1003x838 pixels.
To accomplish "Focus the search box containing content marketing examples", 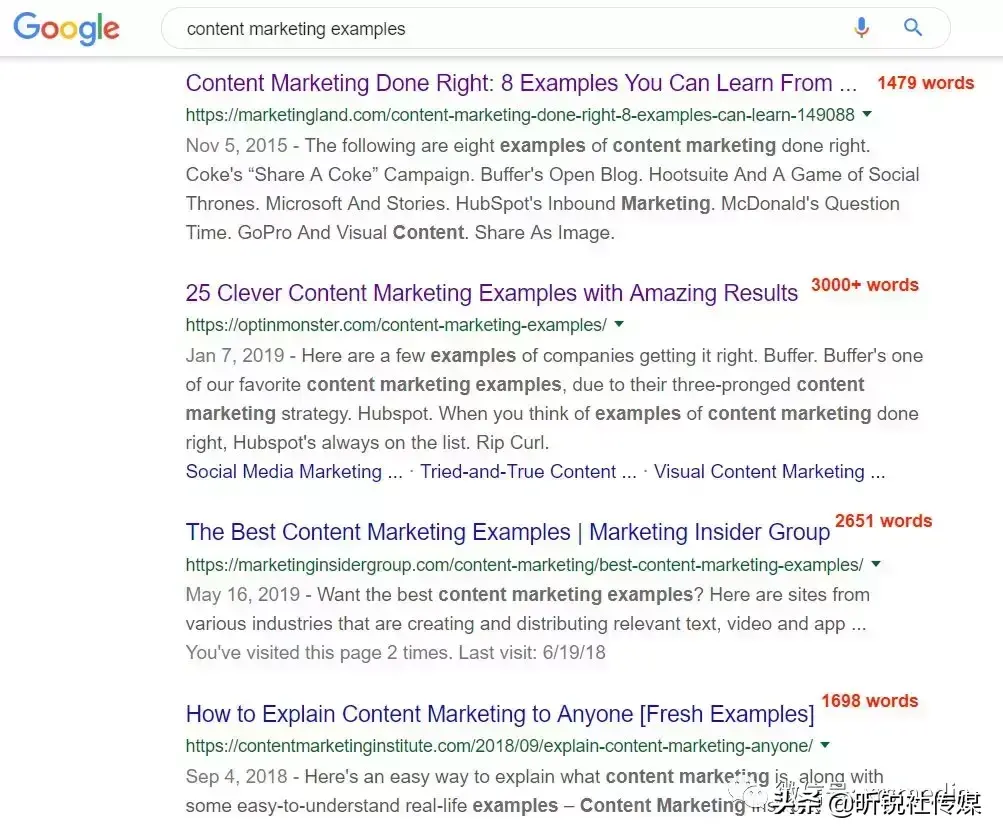I will (x=555, y=28).
